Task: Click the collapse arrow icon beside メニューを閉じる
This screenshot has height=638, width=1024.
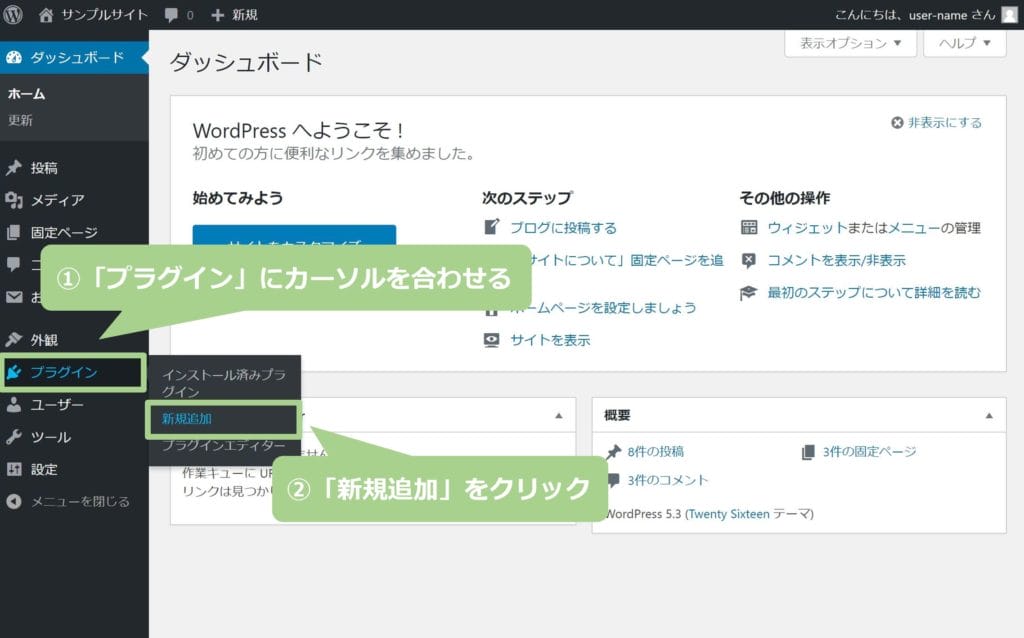Action: click(14, 502)
